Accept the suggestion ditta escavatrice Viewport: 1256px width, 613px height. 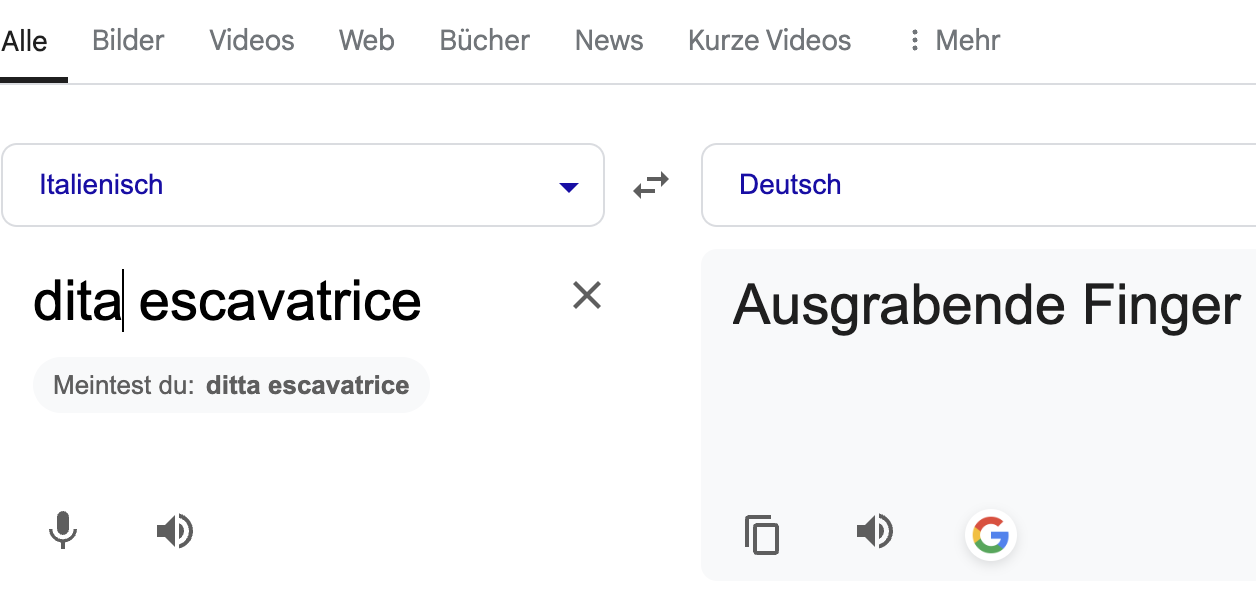[307, 386]
